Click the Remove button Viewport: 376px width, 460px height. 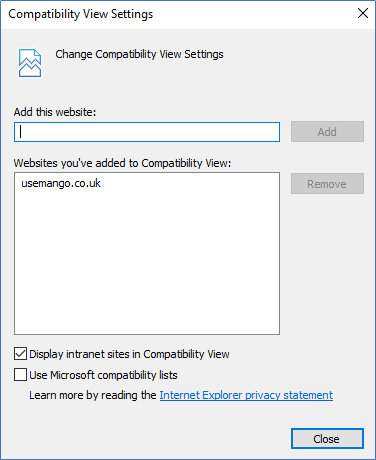click(x=327, y=184)
